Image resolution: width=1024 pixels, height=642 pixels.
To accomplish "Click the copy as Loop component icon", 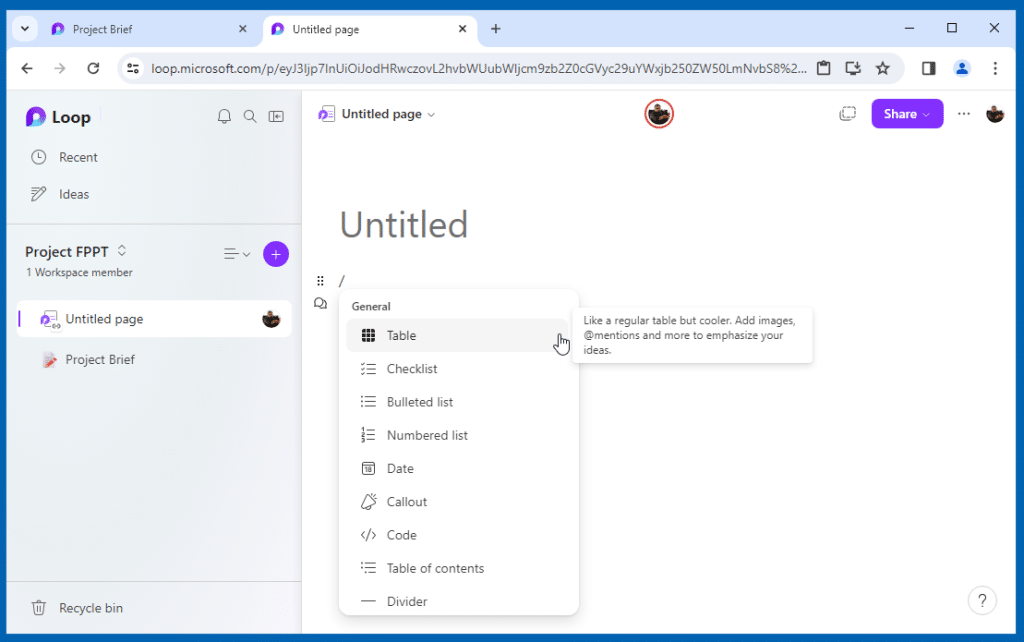I will [x=847, y=114].
